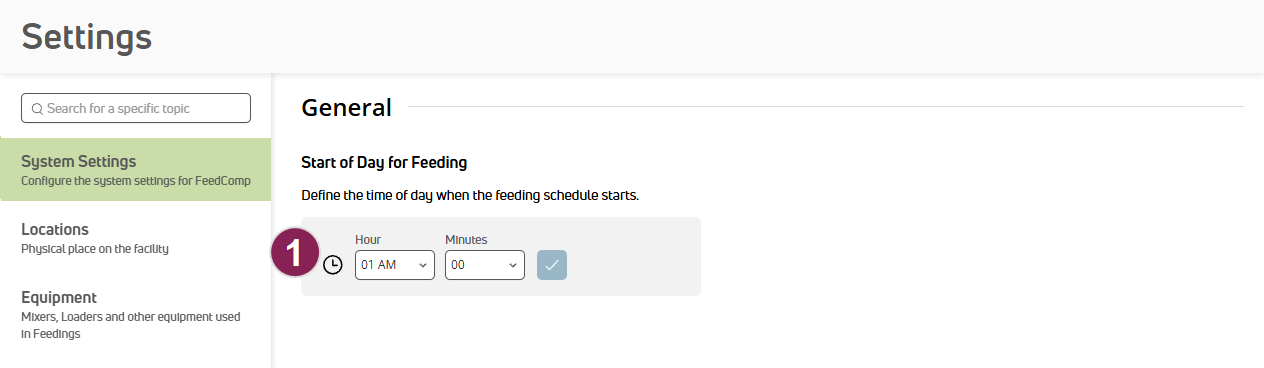Focus the Search for a specific topic field
The height and width of the screenshot is (368, 1264).
pyautogui.click(x=136, y=108)
